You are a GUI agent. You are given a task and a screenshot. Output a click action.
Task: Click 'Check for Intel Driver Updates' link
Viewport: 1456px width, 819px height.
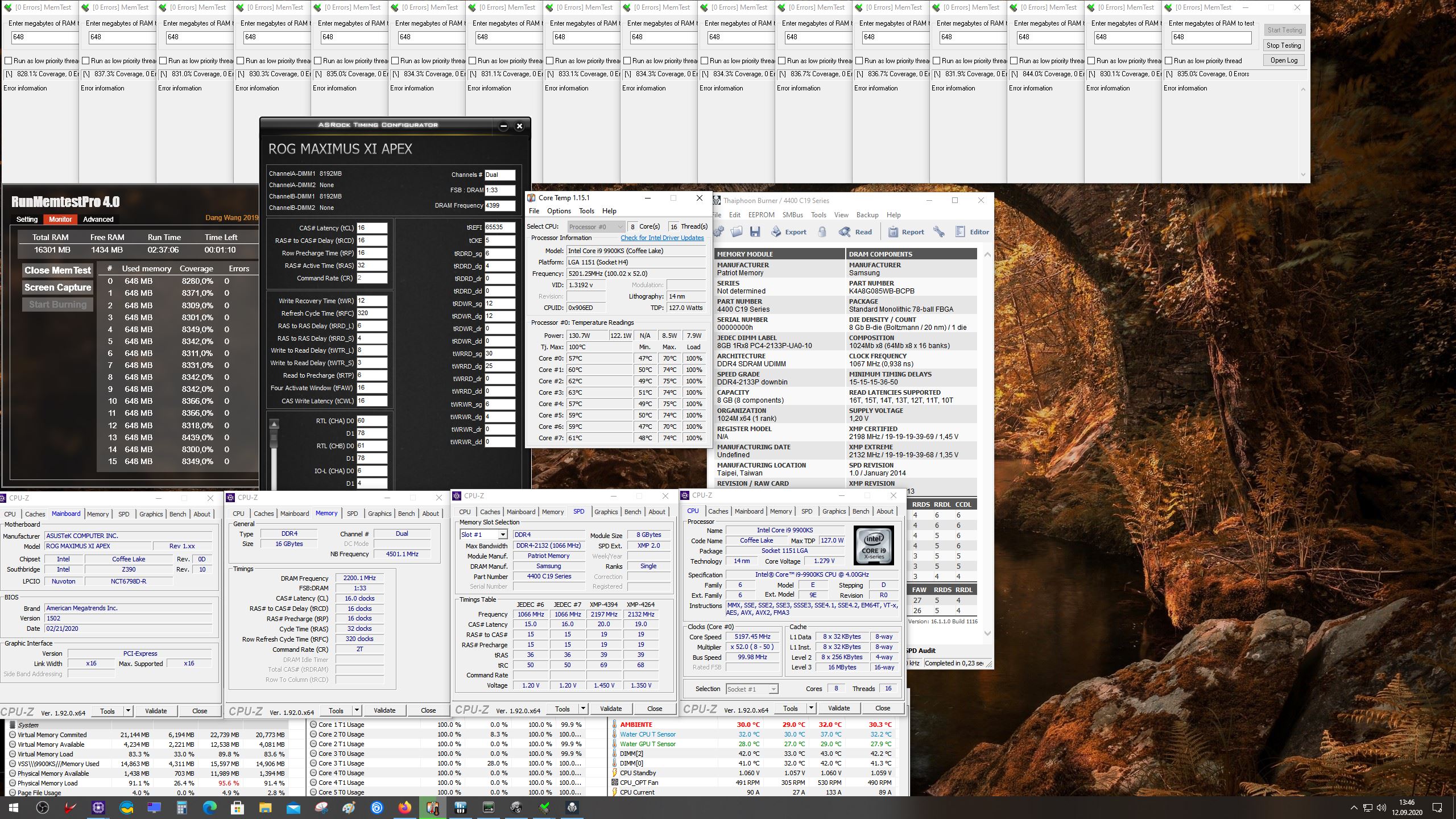tap(662, 238)
